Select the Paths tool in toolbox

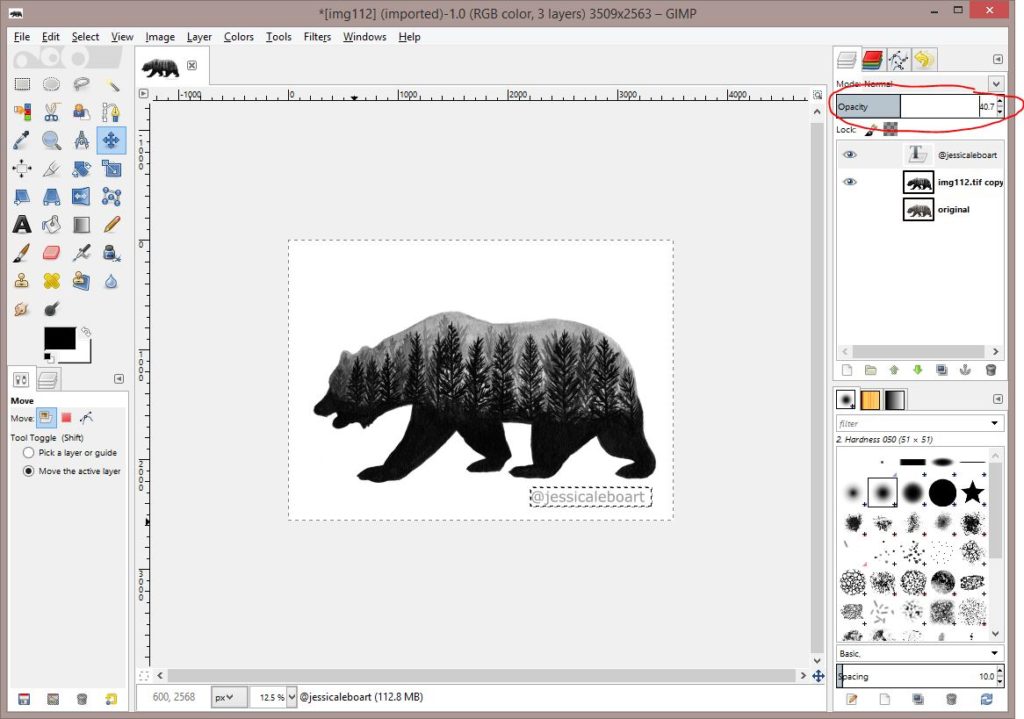112,112
